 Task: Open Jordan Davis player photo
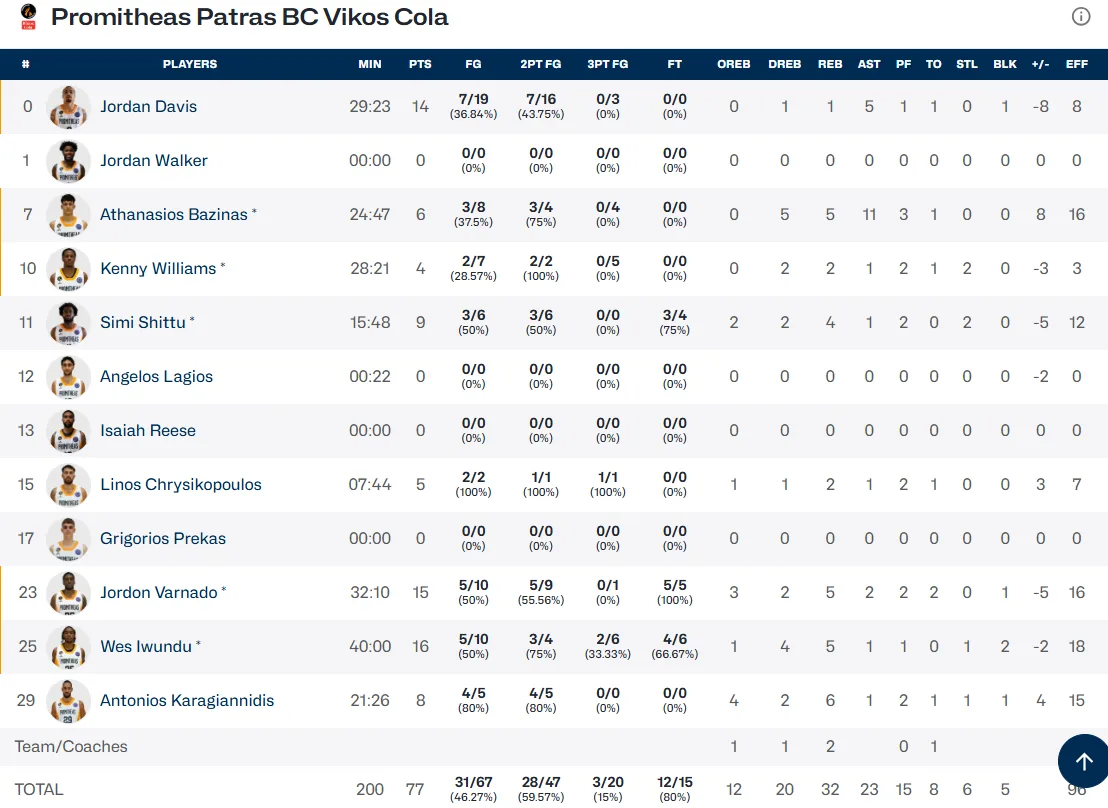tap(68, 107)
